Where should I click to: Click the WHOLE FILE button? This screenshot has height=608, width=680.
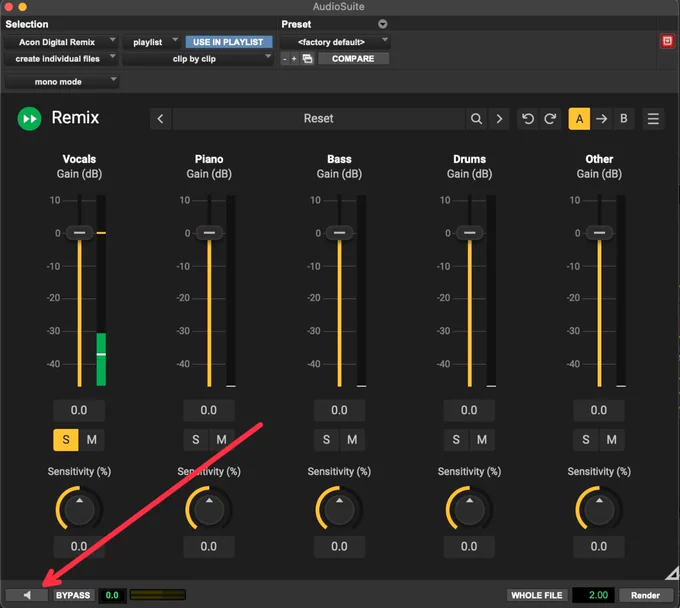[536, 595]
